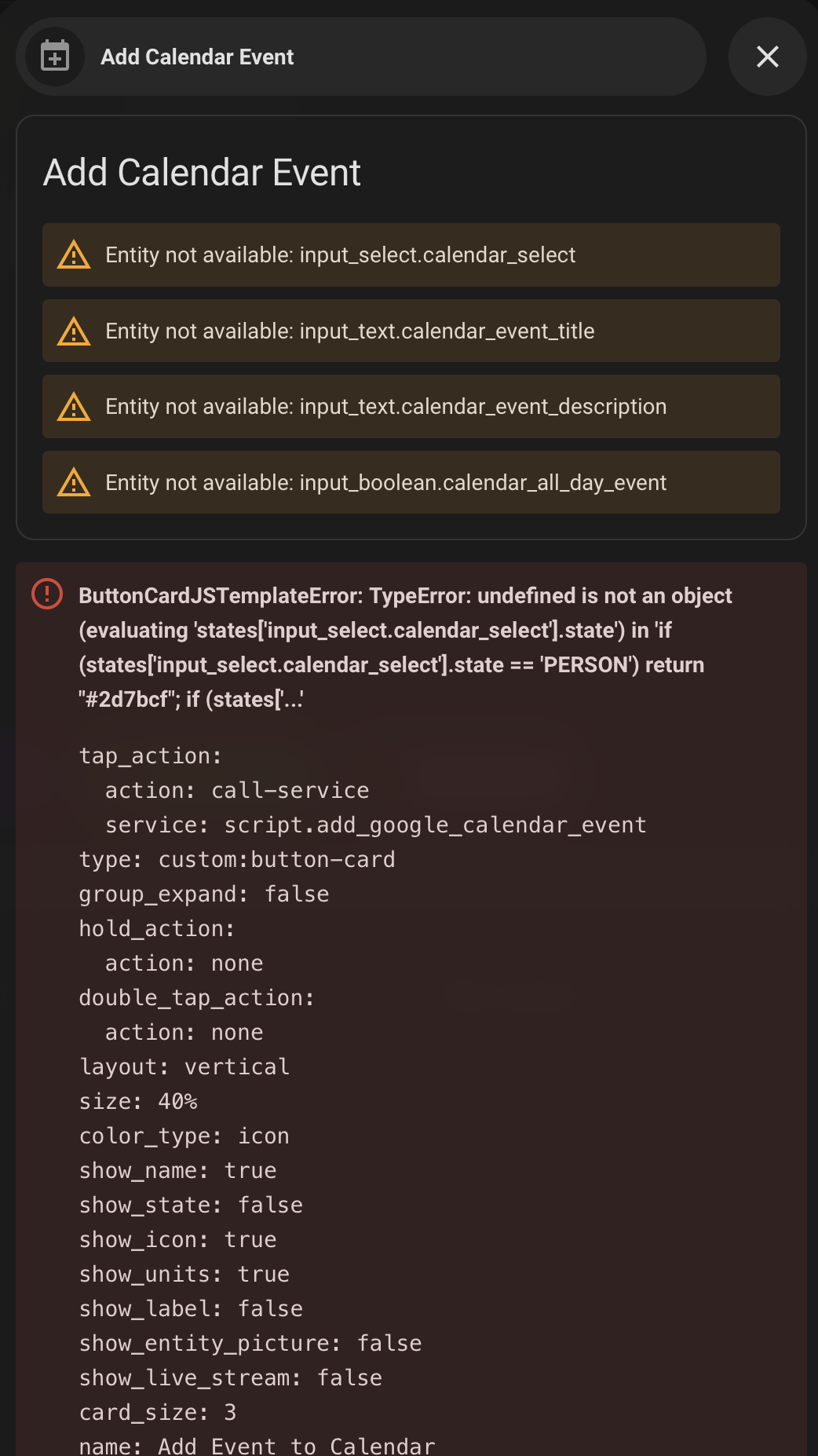The width and height of the screenshot is (818, 1456).
Task: Click the warning icon beside calendar_event_title
Action: point(74,331)
